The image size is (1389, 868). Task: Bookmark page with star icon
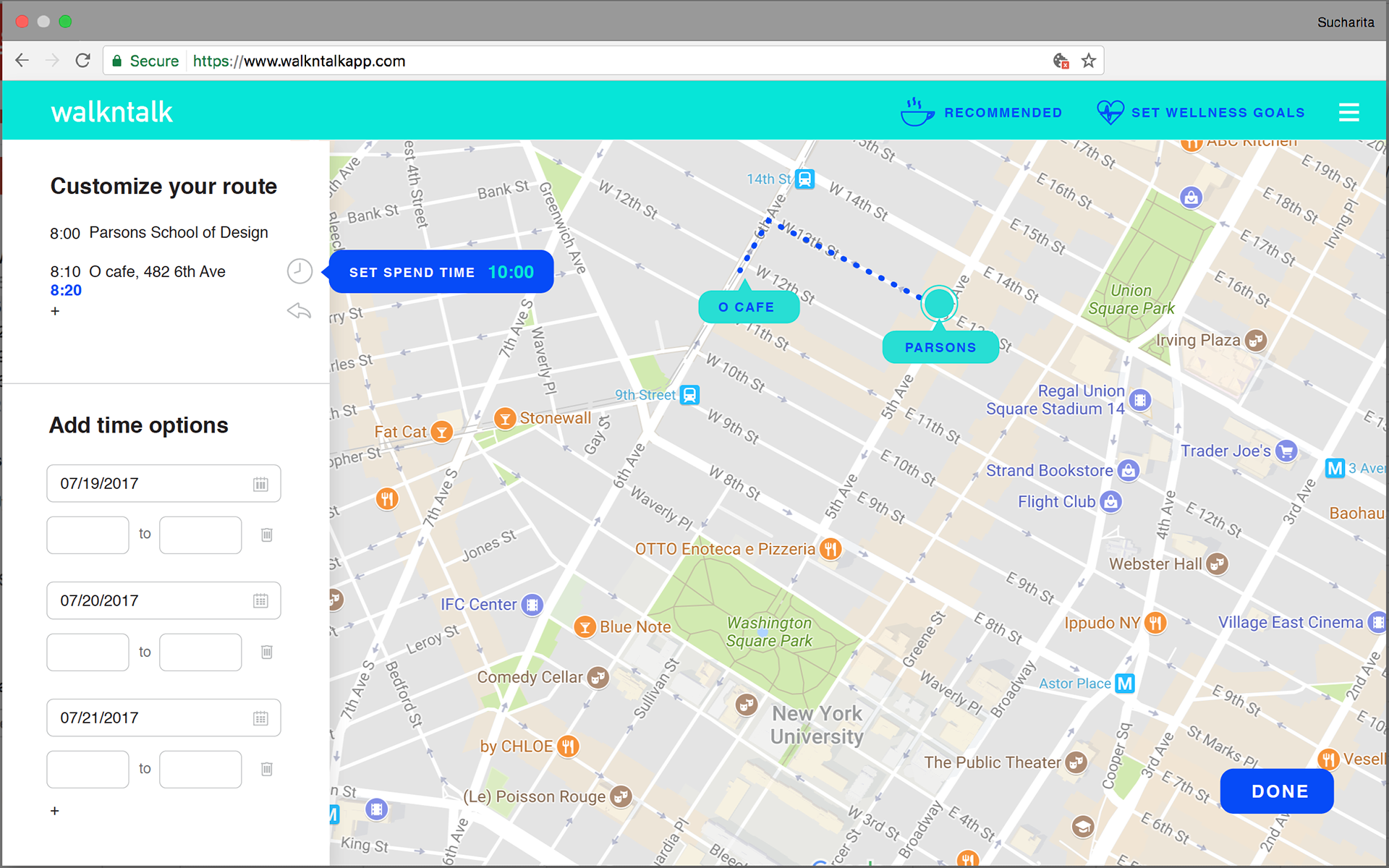coord(1089,61)
